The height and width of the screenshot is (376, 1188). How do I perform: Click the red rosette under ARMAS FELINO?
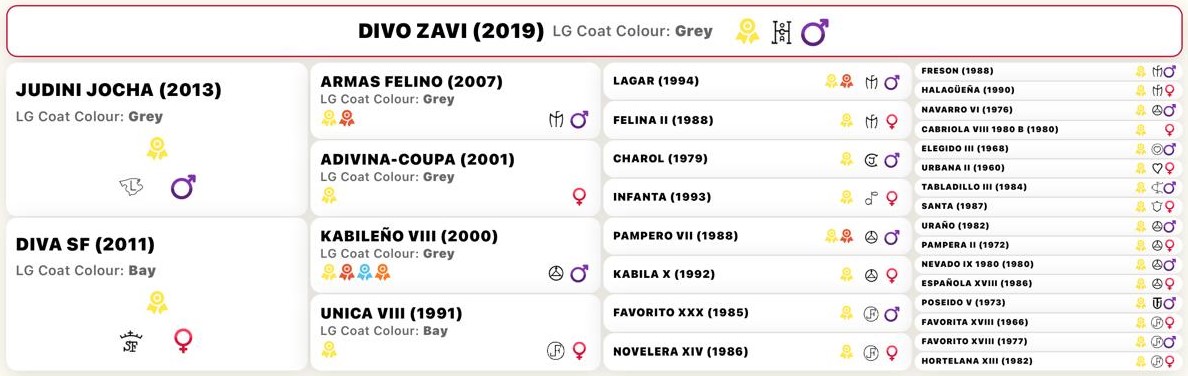[346, 118]
